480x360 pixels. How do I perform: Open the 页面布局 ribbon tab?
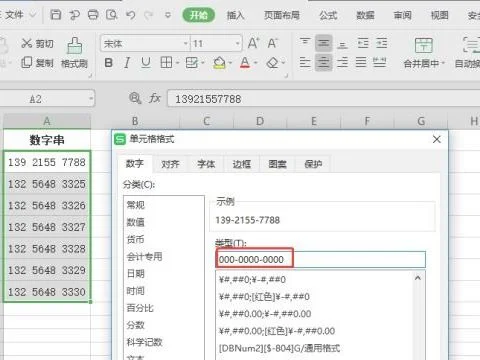(282, 15)
